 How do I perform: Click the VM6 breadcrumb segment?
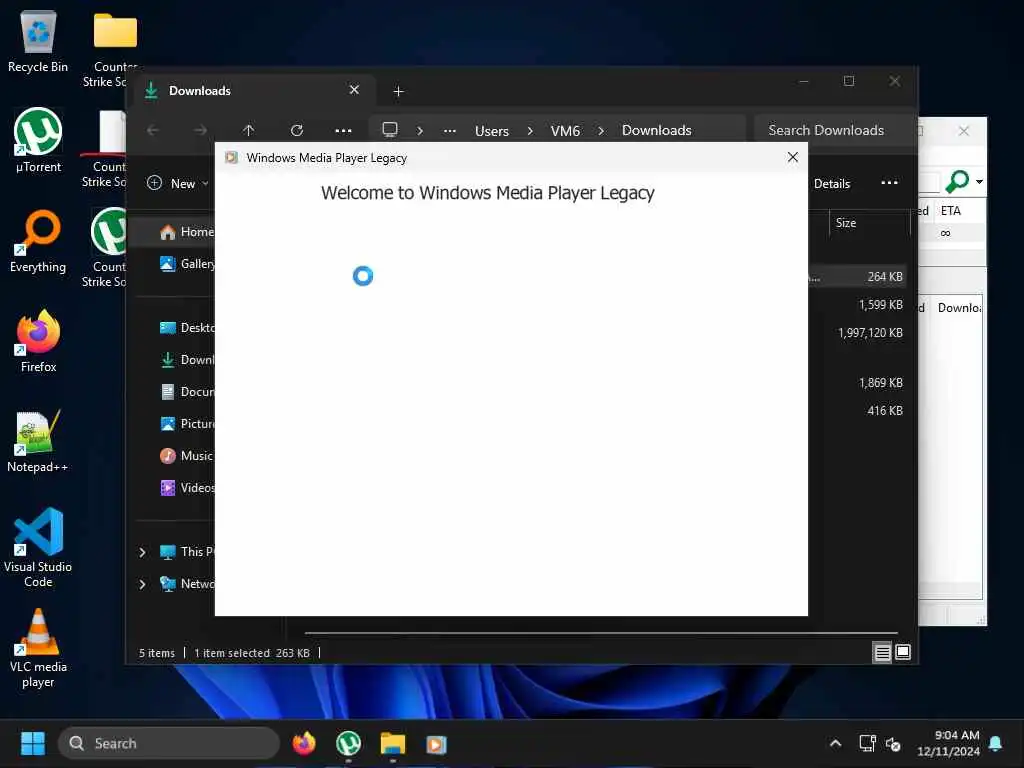tap(565, 131)
